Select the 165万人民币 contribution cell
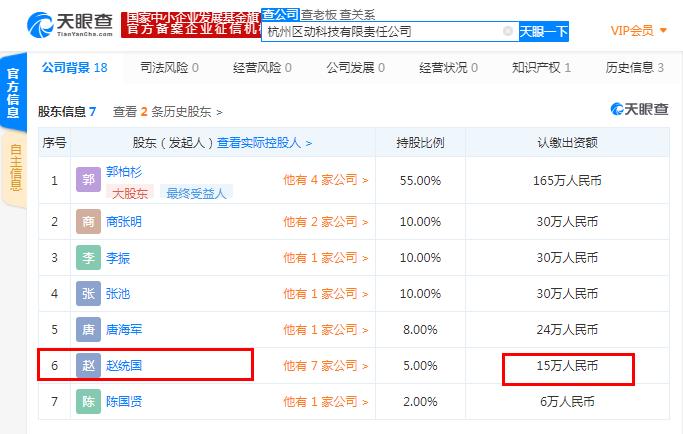Screen dimensions: 683x434 [567, 180]
